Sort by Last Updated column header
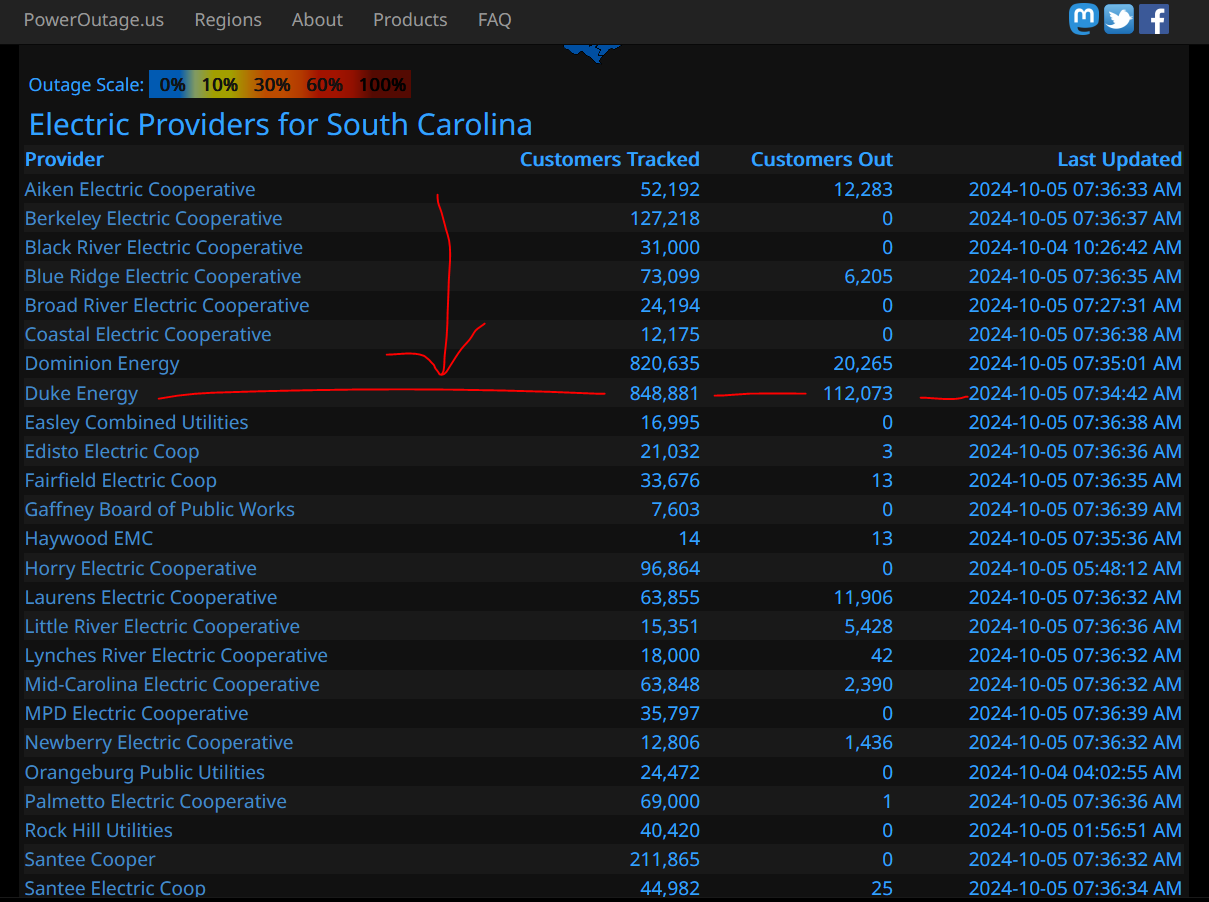The width and height of the screenshot is (1209, 902). tap(1120, 159)
